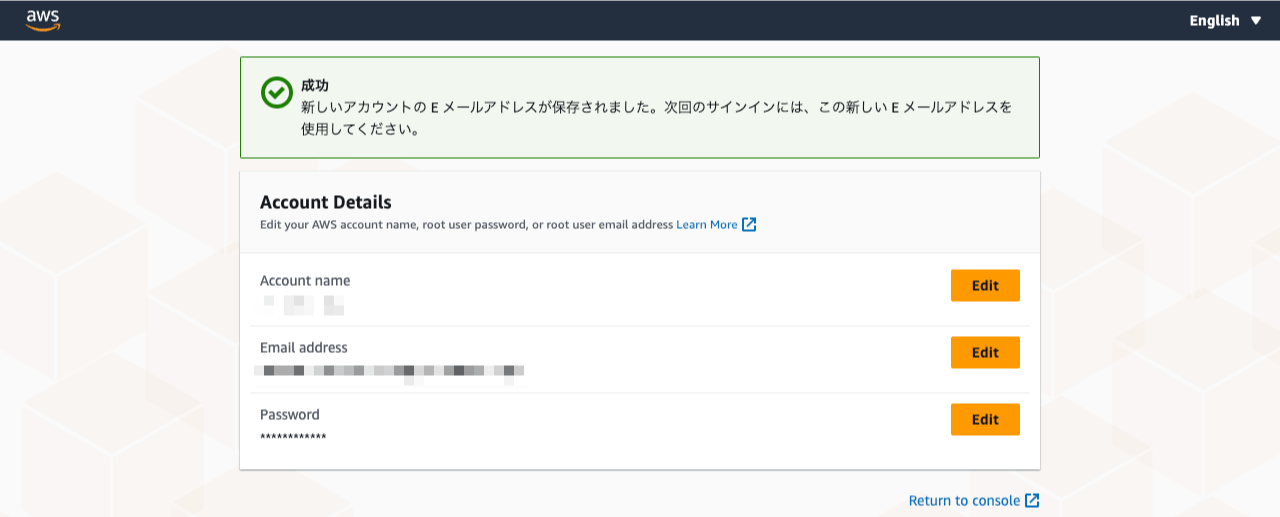Click the Japanese success message text

pyautogui.click(x=657, y=118)
